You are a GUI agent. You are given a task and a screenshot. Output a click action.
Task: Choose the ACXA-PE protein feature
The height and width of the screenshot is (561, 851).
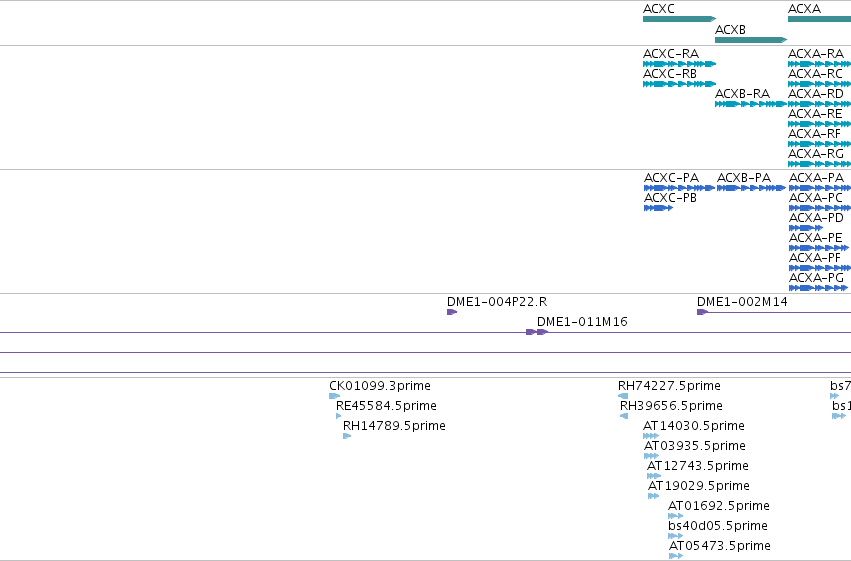[819, 248]
